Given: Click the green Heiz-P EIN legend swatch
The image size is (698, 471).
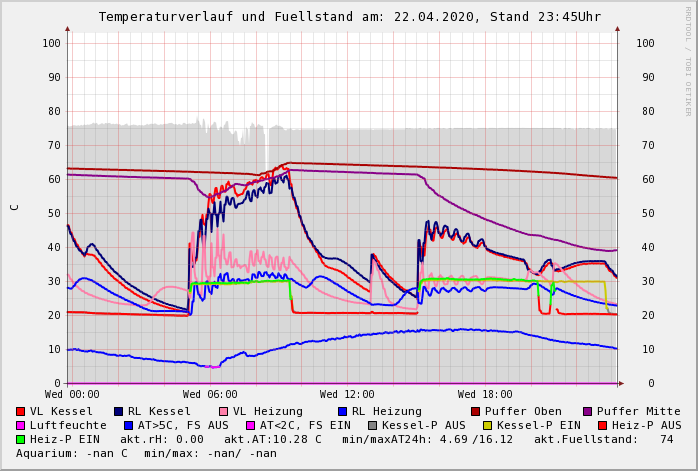Looking at the screenshot, I should (x=21, y=439).
